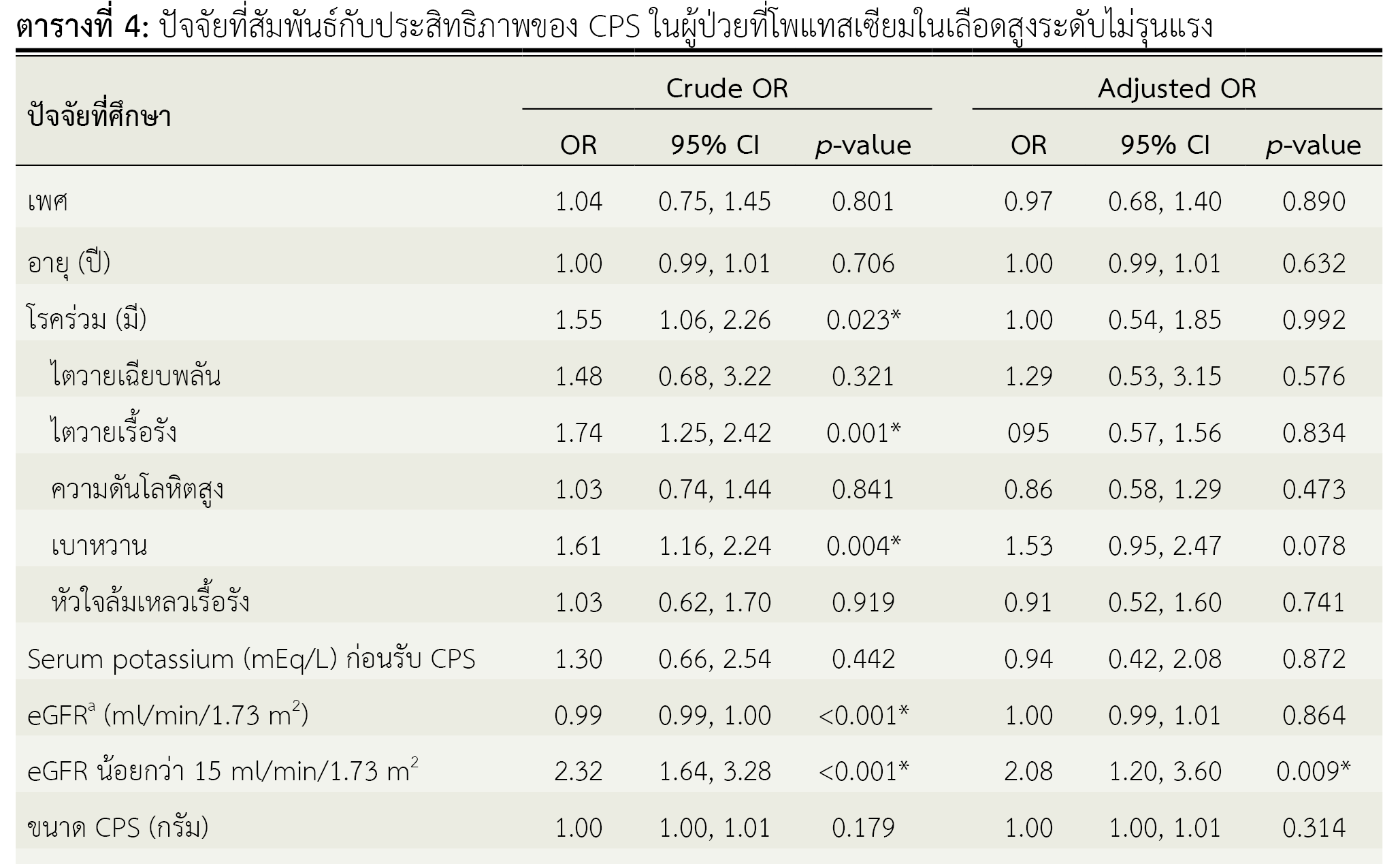
Task: Click the เบาหวาน row label
Action: pos(99,545)
